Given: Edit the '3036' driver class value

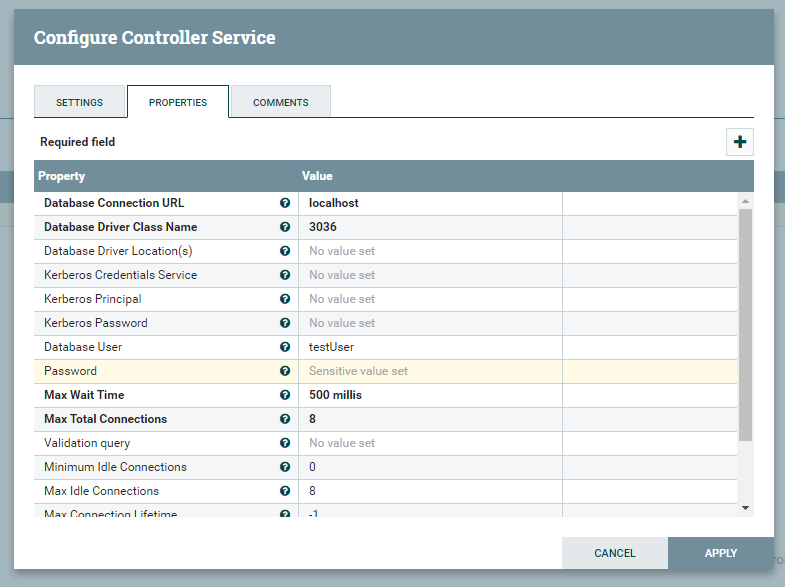Looking at the screenshot, I should [430, 227].
